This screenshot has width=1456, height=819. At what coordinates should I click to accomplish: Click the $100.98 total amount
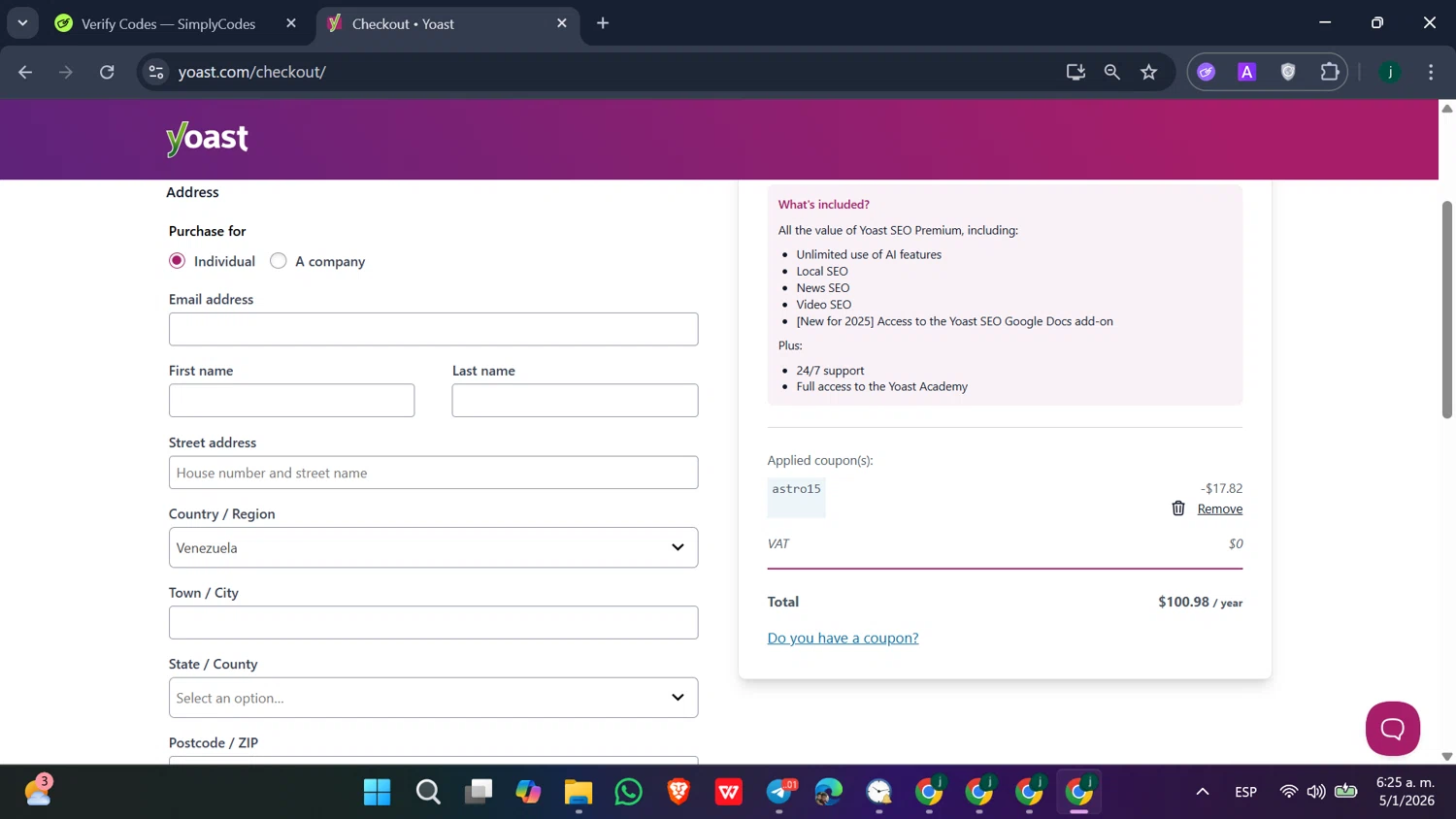point(1183,602)
